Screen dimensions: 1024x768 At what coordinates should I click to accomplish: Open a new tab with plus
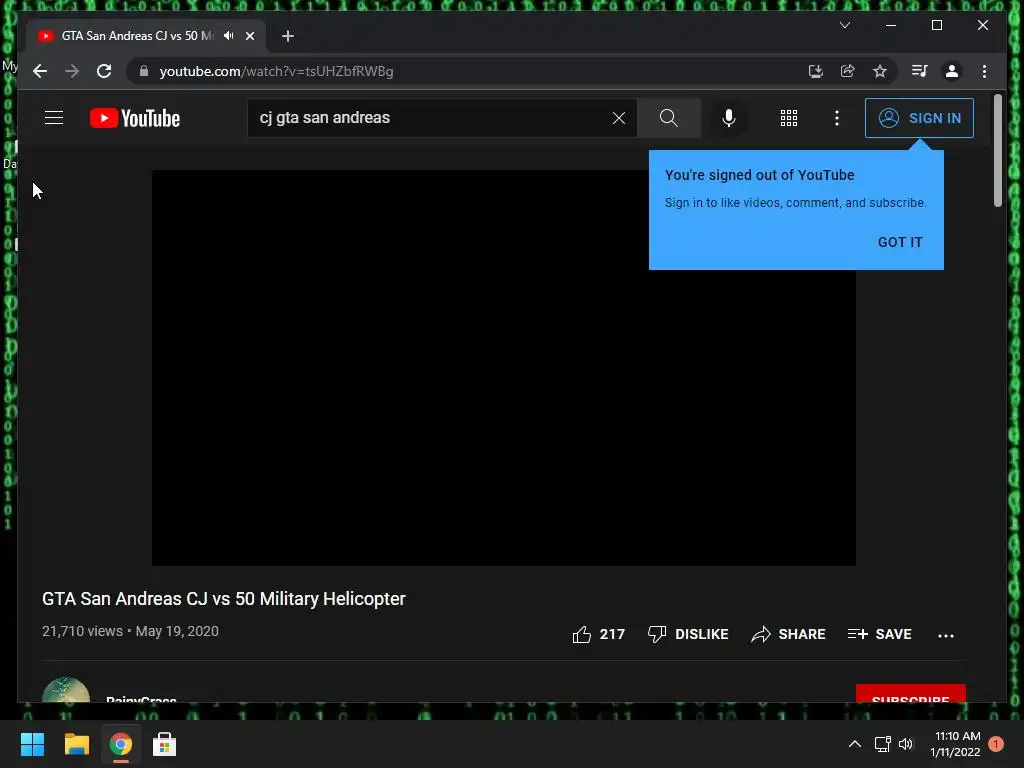pos(287,36)
